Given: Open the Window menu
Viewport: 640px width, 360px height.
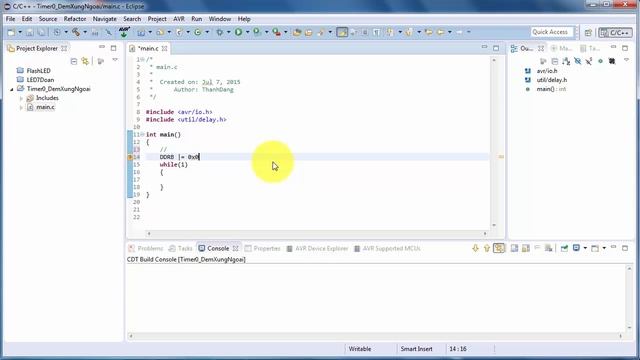Looking at the screenshot, I should (x=220, y=19).
